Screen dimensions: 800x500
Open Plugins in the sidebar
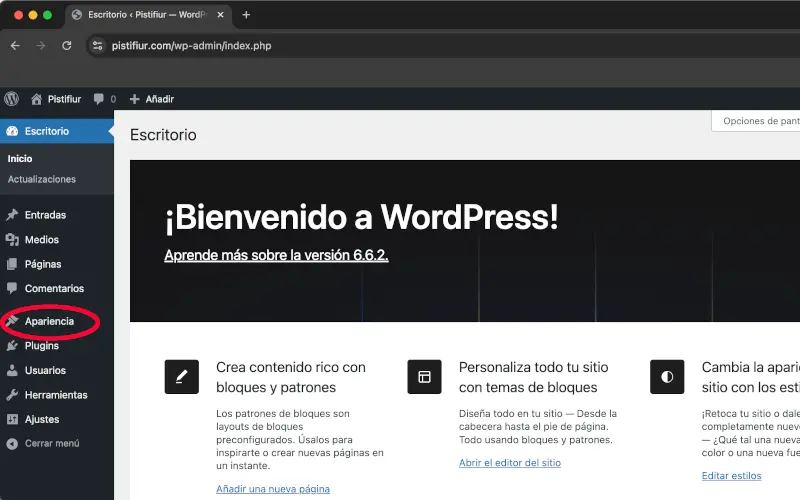click(x=42, y=345)
